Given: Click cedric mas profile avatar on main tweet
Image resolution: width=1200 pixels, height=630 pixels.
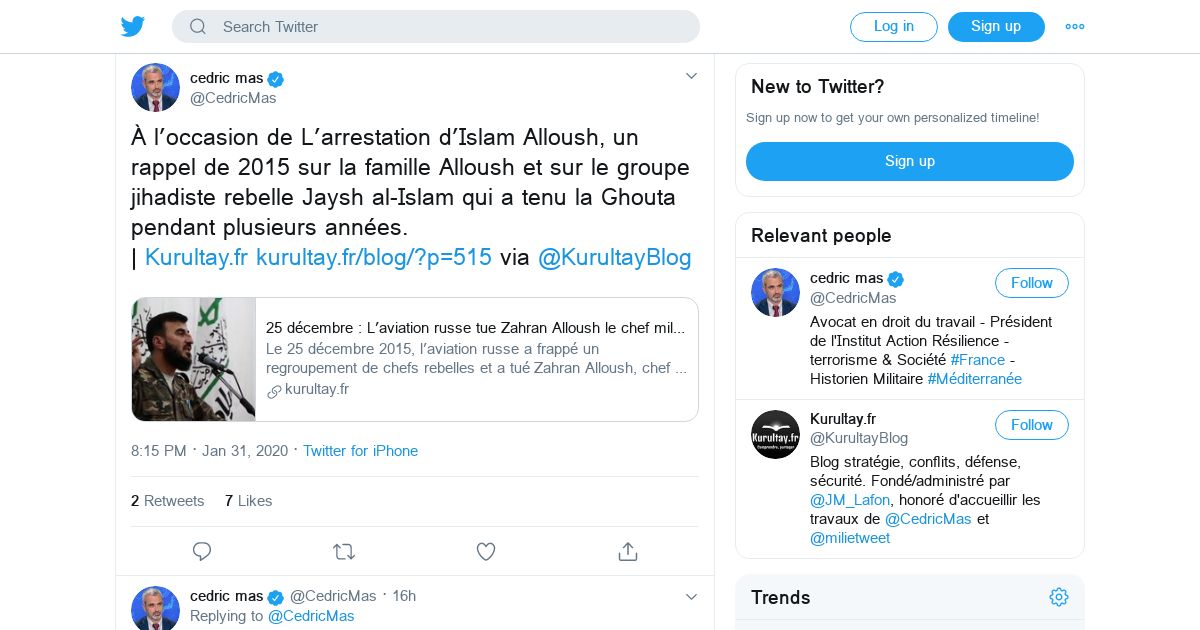Looking at the screenshot, I should pos(155,88).
